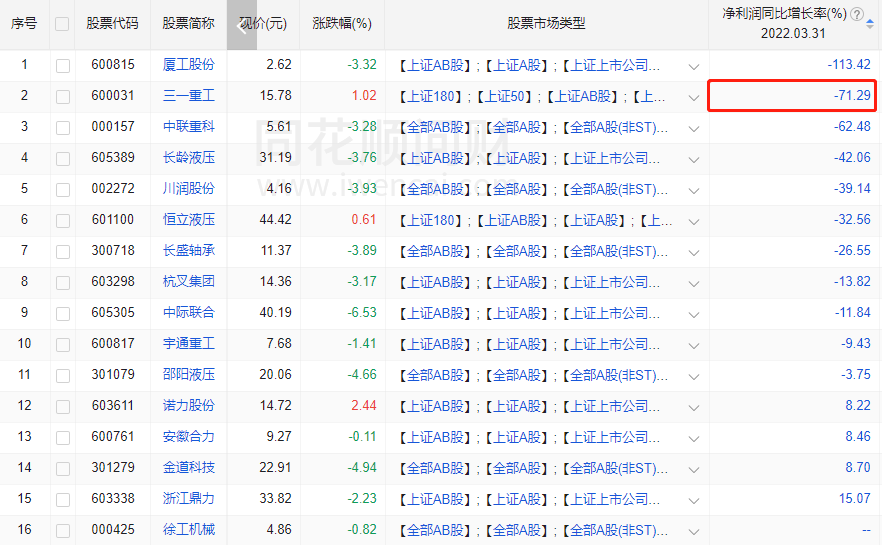
Task: Expand market type list for 恒立液压 row
Action: tap(694, 222)
